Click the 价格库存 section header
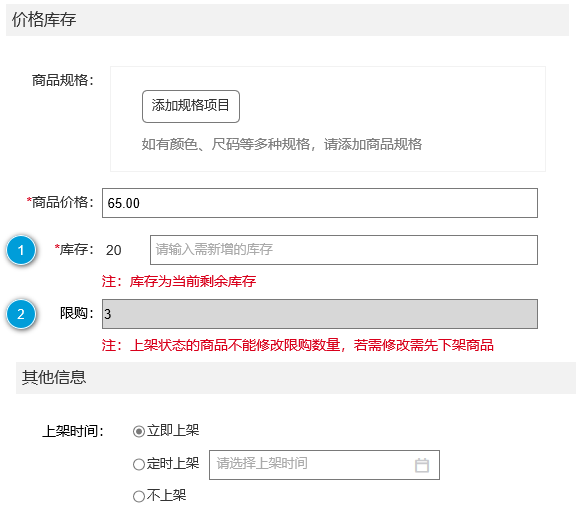Viewport: 576px width, 530px height. (x=287, y=20)
